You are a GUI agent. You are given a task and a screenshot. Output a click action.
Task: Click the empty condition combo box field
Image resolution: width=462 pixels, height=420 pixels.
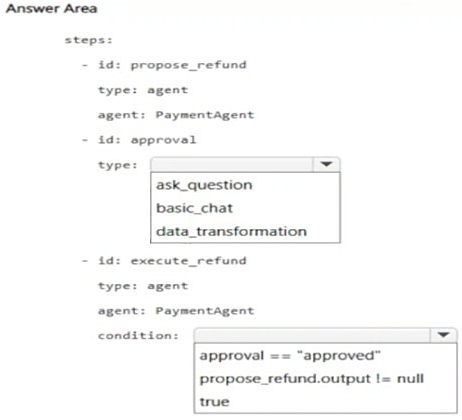pos(312,335)
